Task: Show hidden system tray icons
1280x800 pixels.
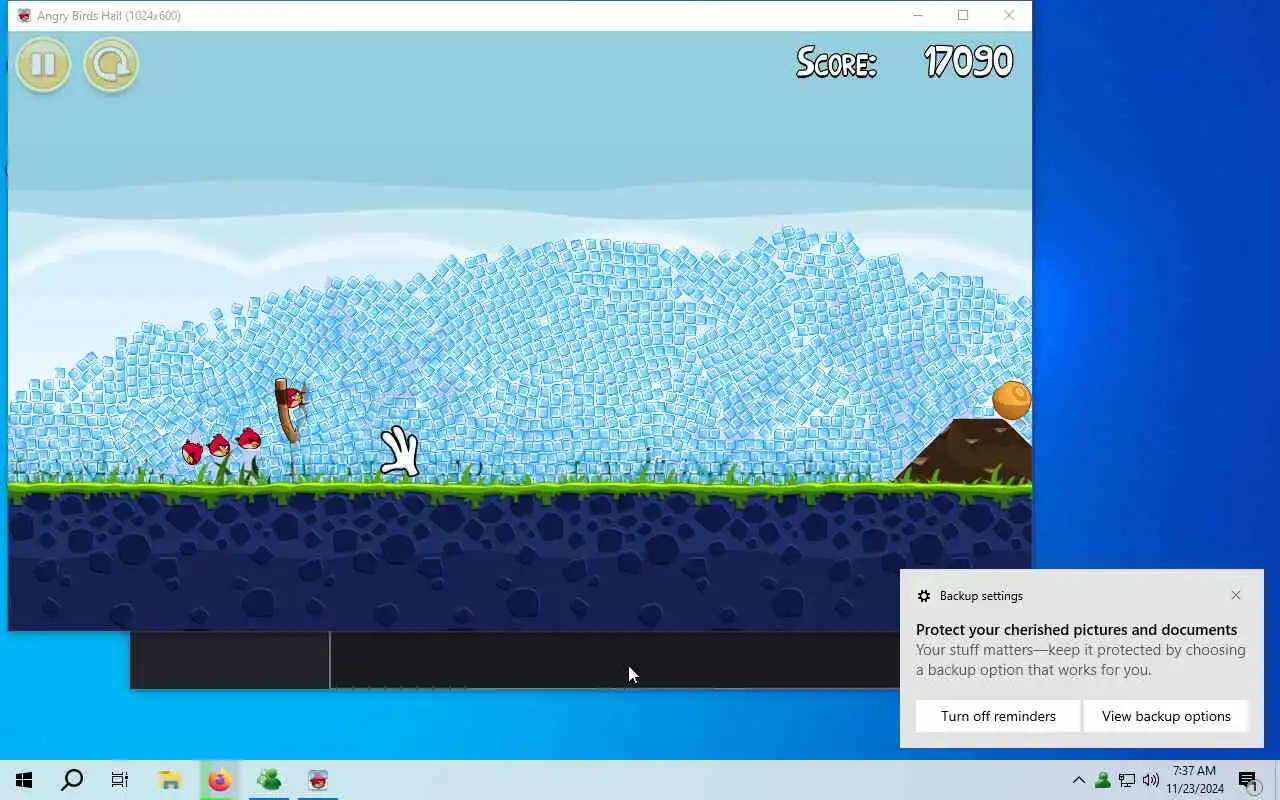Action: pos(1078,780)
